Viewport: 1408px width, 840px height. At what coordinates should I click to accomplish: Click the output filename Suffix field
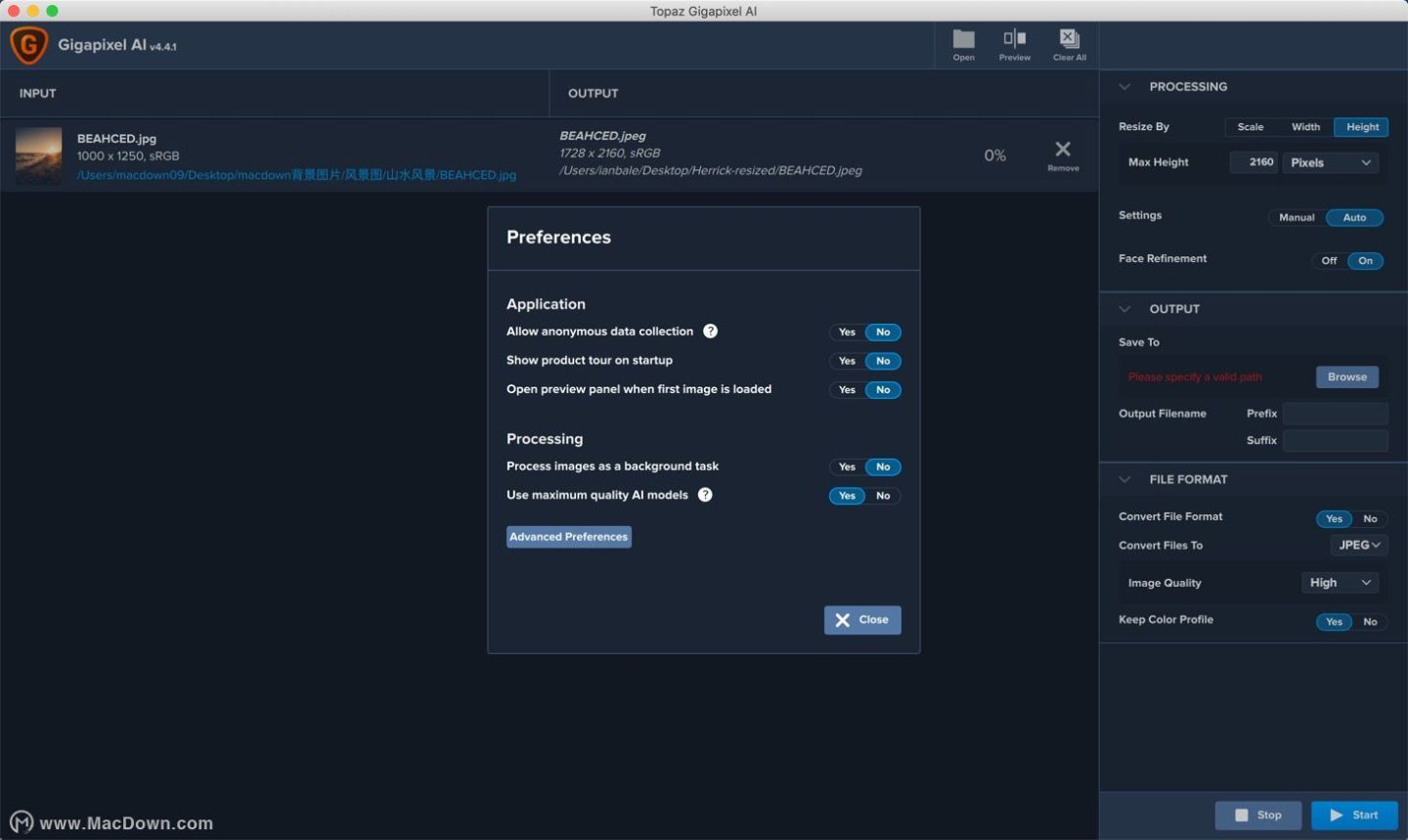tap(1335, 441)
